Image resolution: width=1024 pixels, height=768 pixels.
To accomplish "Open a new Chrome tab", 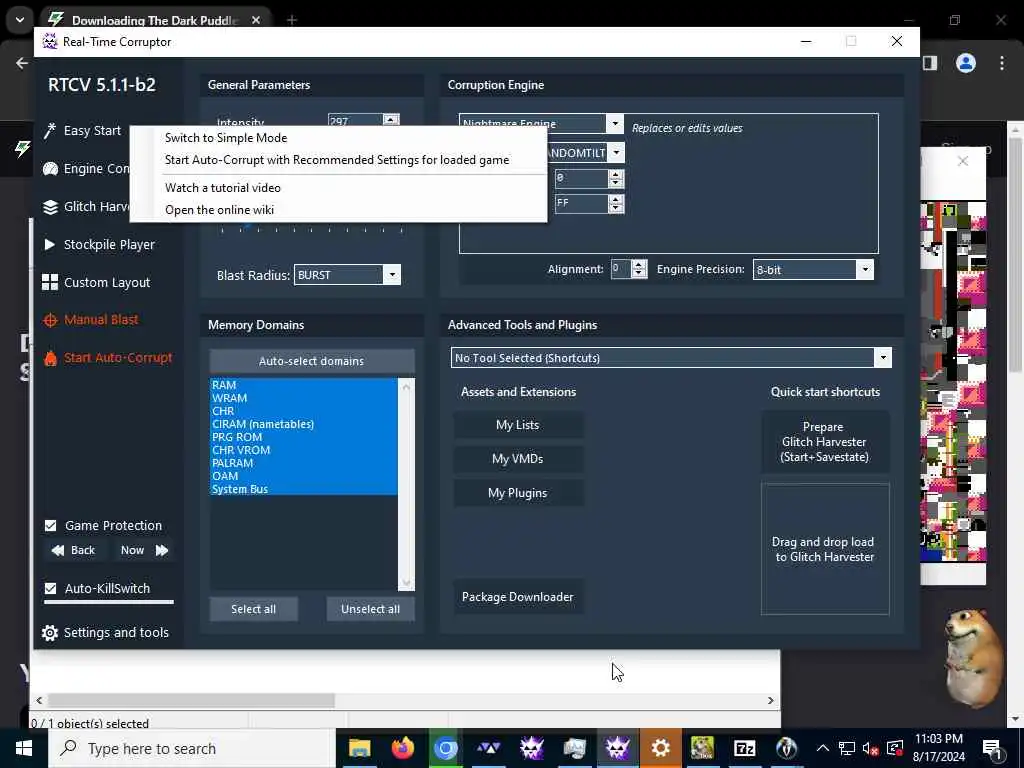I will 292,20.
